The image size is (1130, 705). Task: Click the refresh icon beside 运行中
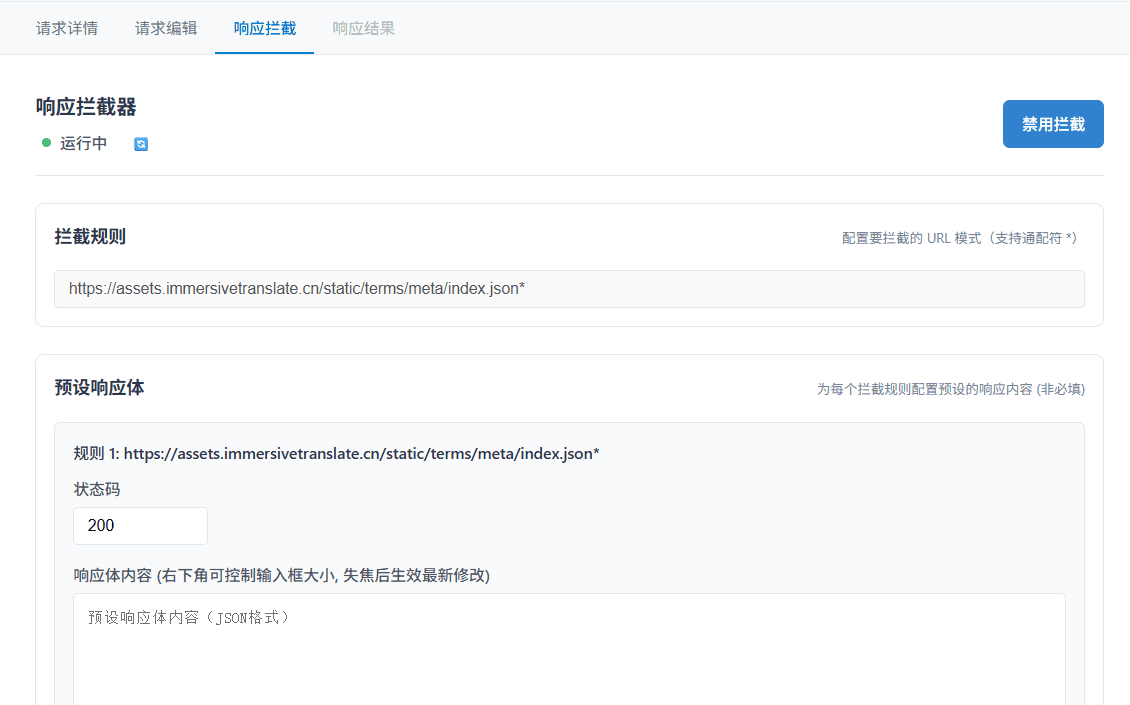141,144
